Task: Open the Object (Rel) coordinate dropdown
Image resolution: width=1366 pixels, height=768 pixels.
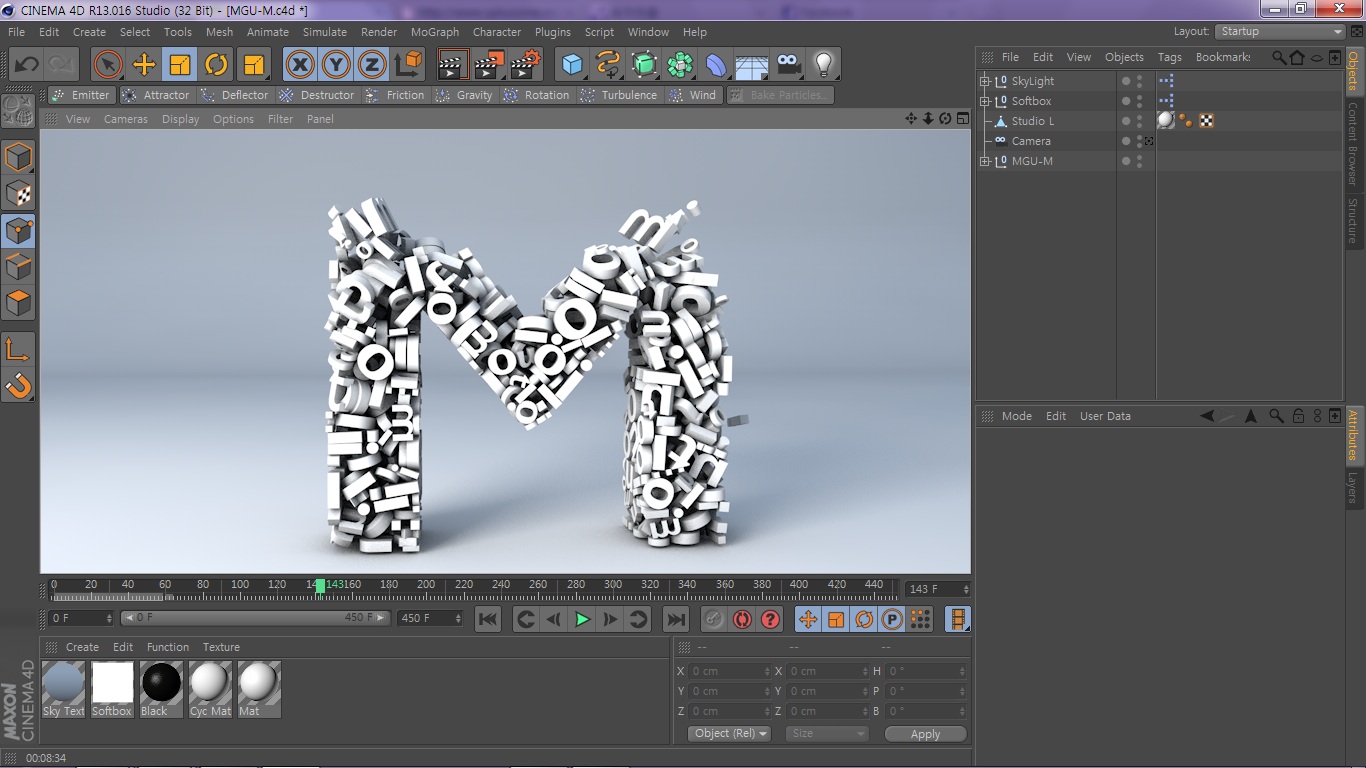Action: click(x=730, y=733)
